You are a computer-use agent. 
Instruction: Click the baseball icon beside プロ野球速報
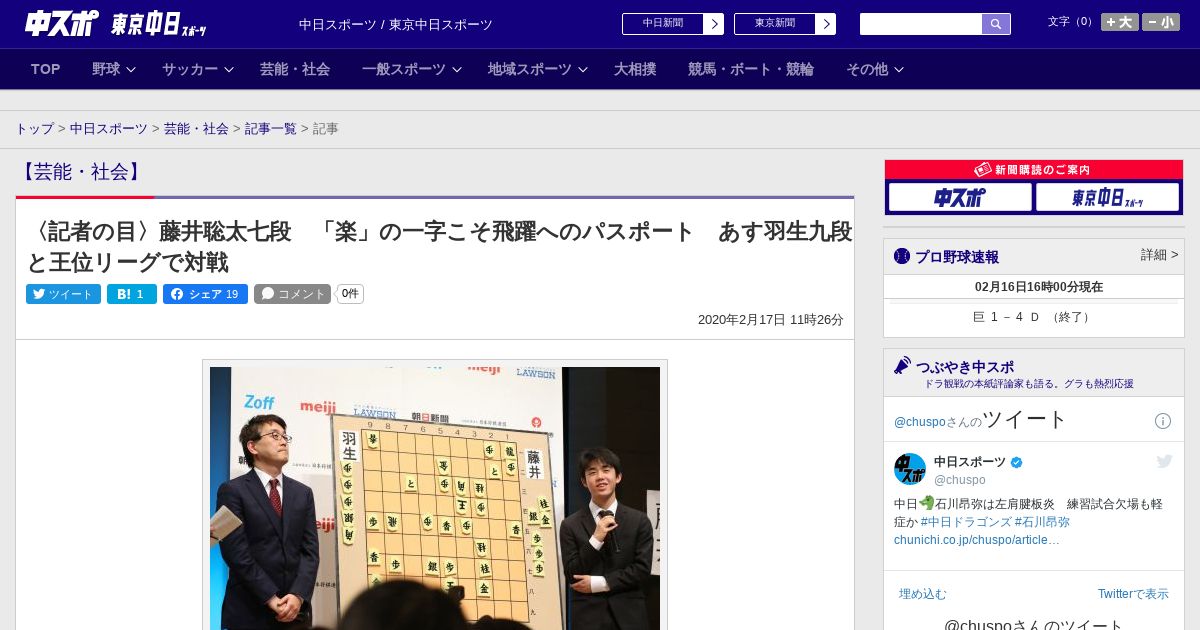902,256
